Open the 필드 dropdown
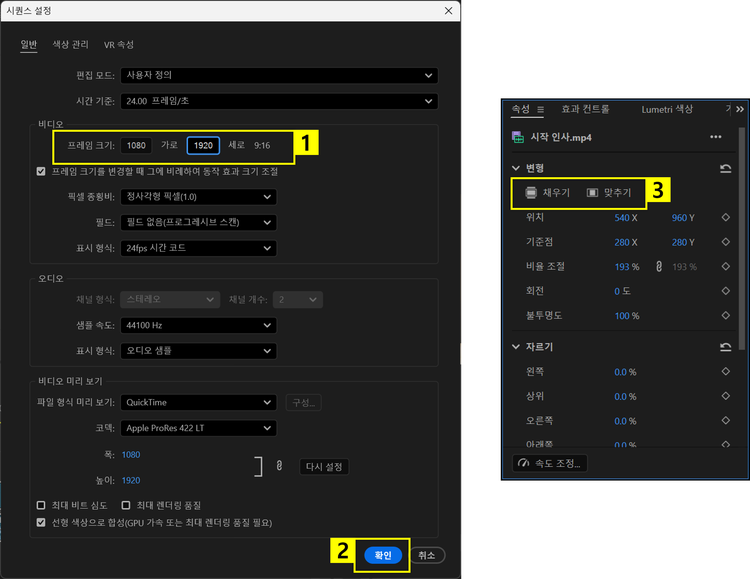750x579 pixels. coord(199,222)
